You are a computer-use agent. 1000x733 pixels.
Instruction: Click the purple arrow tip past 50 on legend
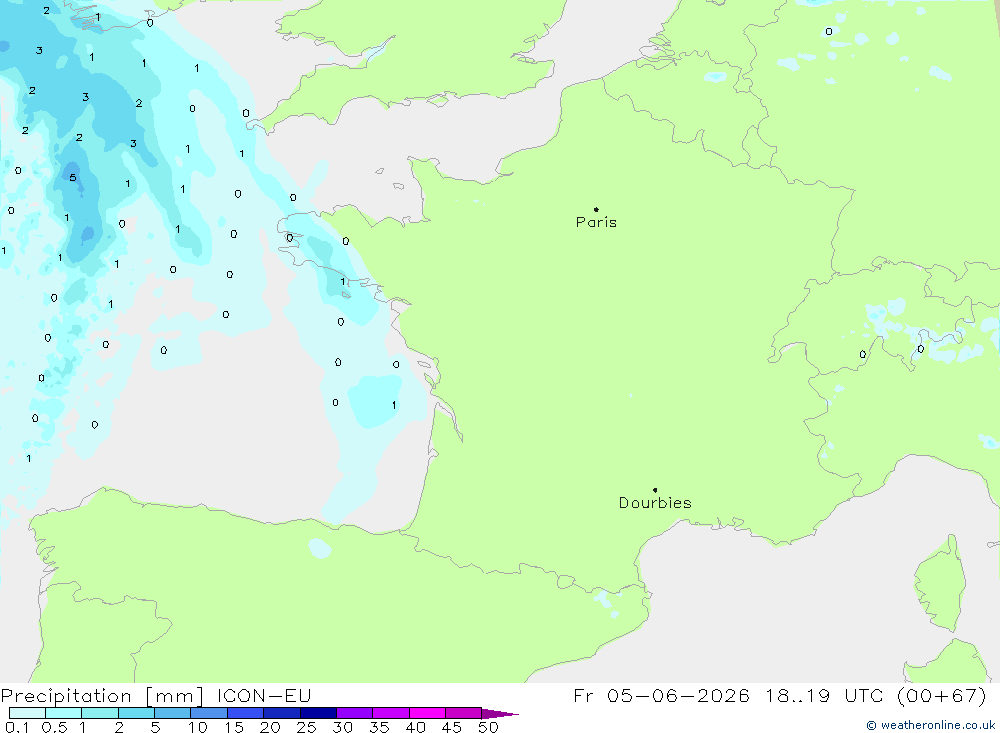[x=499, y=714]
